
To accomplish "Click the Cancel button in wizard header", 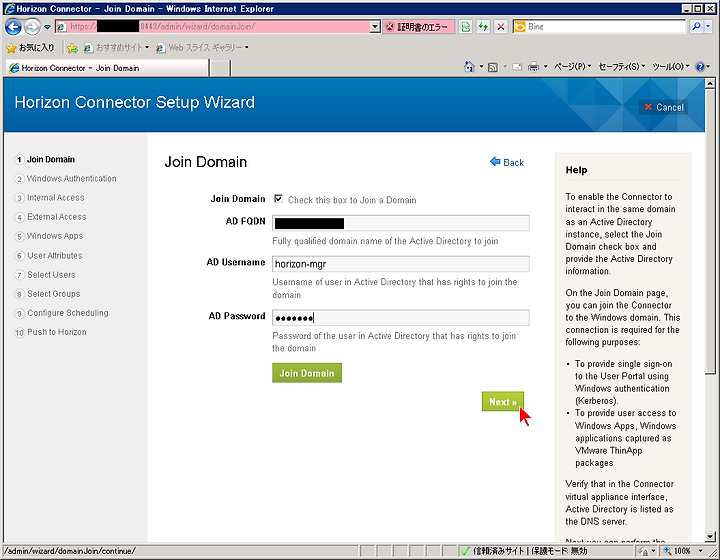I will [x=664, y=107].
